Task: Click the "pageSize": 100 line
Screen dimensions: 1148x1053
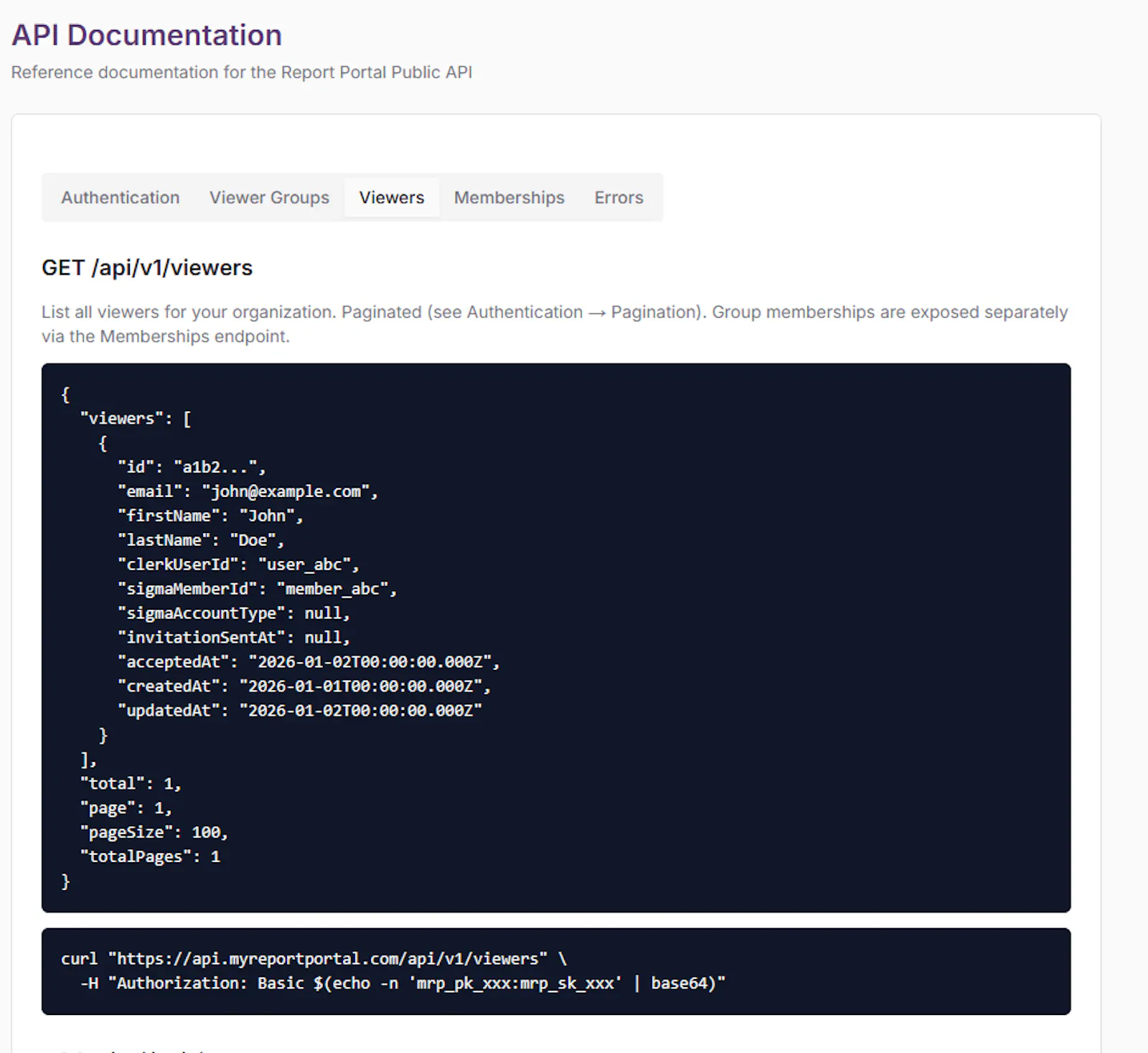Action: point(154,833)
